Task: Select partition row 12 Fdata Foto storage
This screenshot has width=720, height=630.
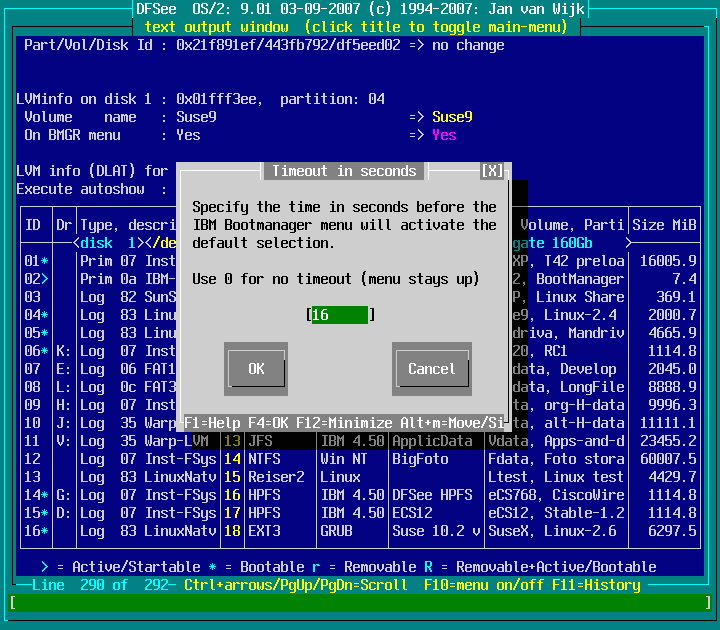Action: [x=360, y=459]
